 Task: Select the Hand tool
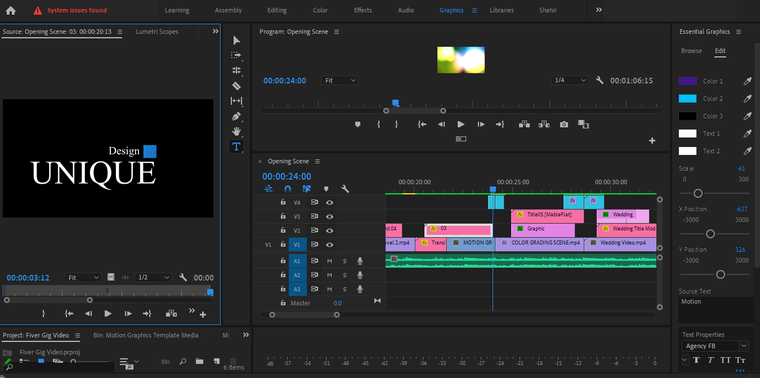236,131
